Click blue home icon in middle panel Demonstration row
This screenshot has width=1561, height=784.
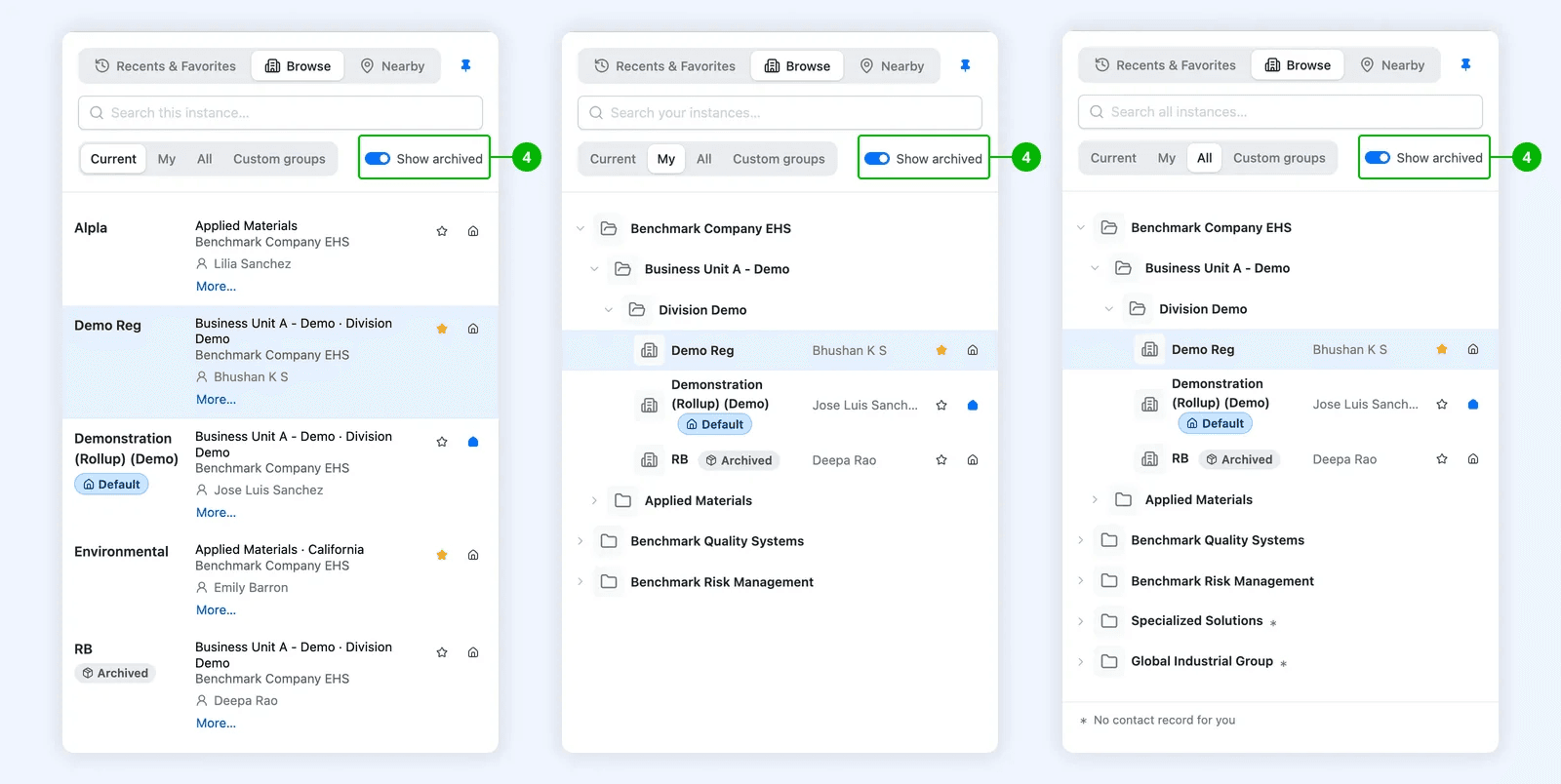pos(973,405)
